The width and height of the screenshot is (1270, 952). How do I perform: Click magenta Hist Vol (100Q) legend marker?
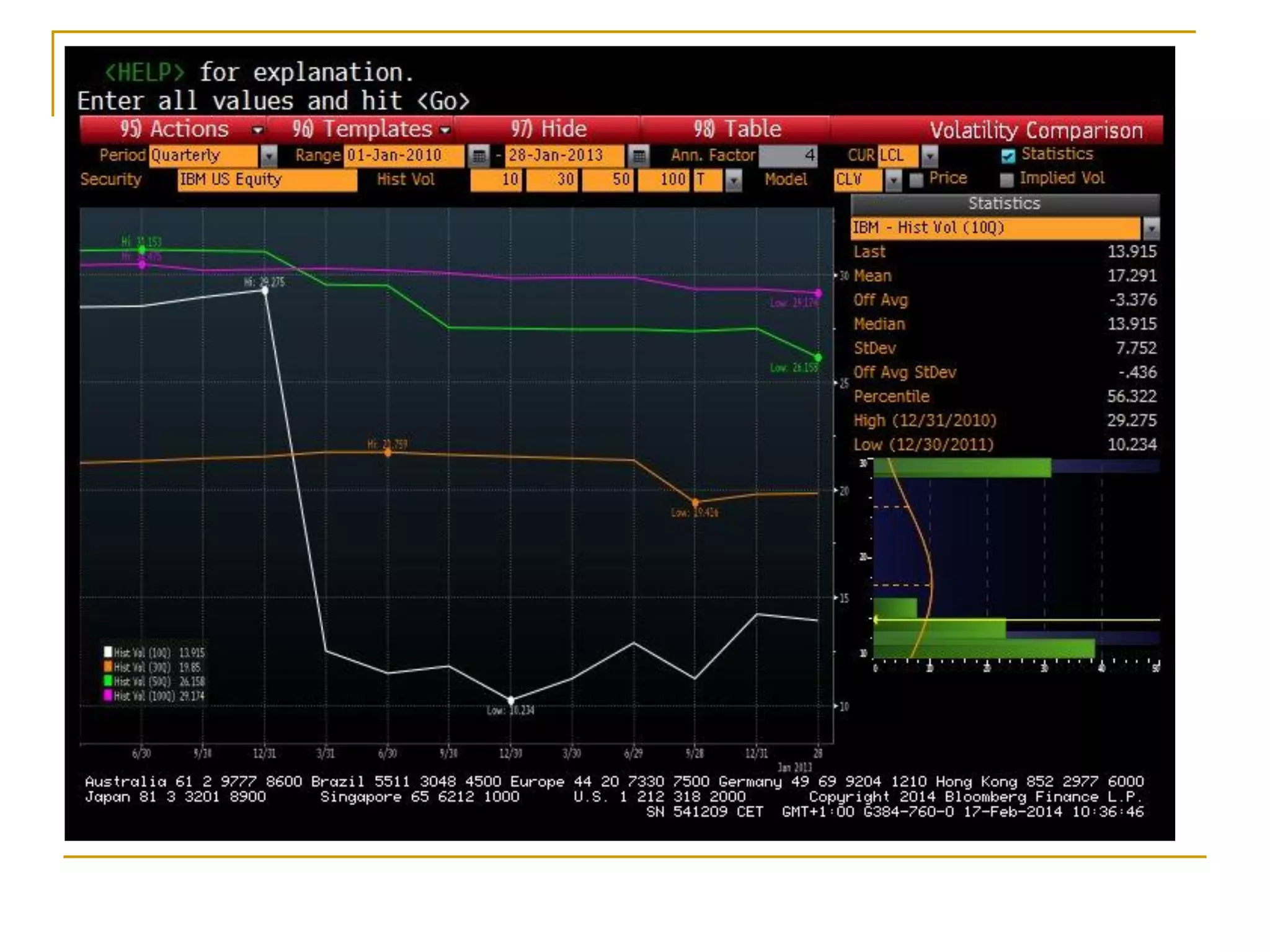coord(108,695)
